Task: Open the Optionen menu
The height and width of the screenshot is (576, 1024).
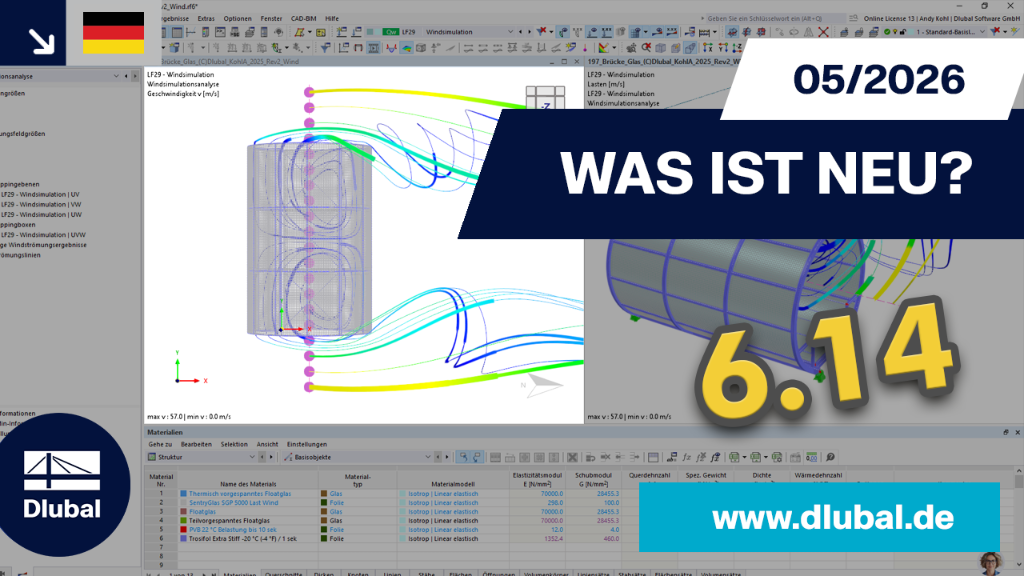Action: pyautogui.click(x=237, y=19)
